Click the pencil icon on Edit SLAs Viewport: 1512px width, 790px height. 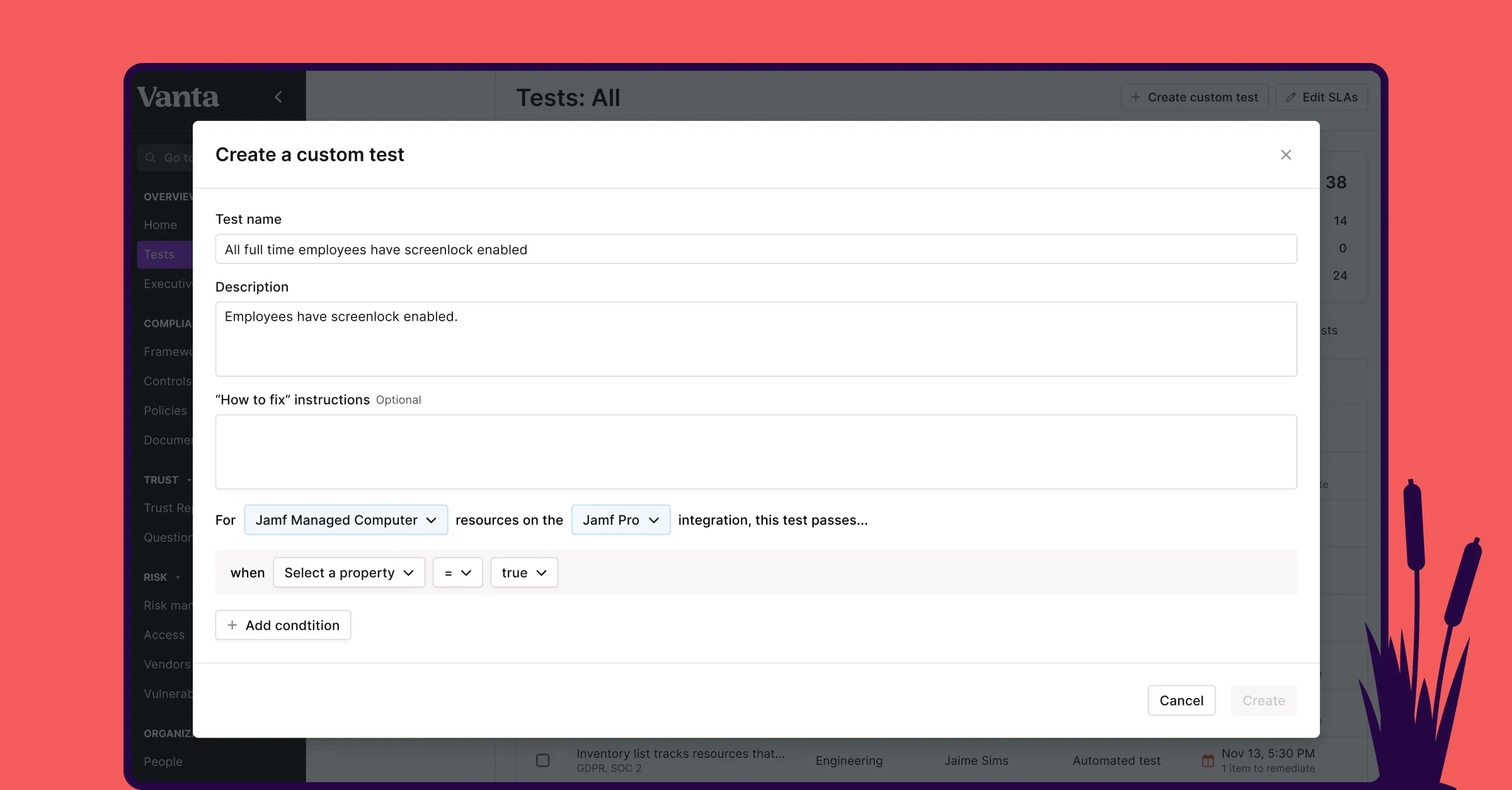pyautogui.click(x=1290, y=96)
